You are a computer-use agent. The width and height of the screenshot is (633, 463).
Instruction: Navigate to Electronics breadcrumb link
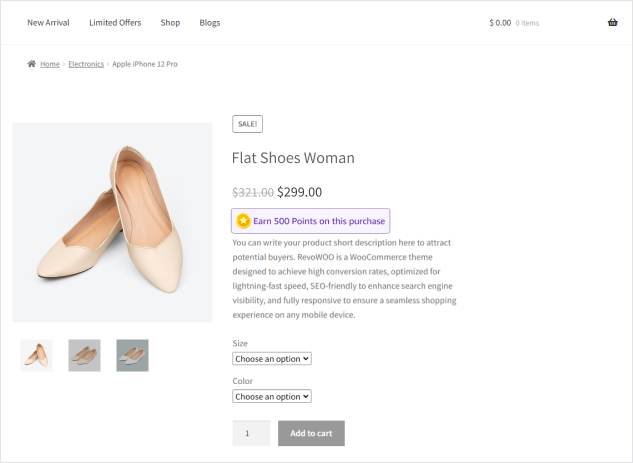pyautogui.click(x=86, y=64)
